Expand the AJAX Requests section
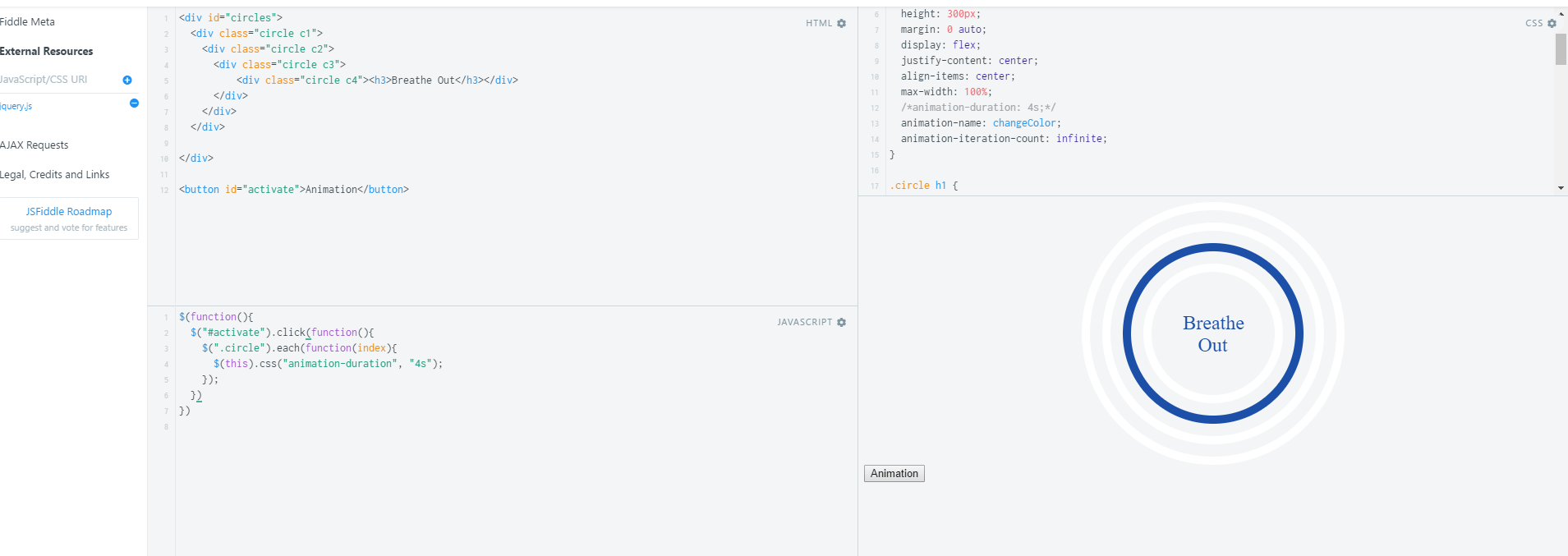 point(34,145)
